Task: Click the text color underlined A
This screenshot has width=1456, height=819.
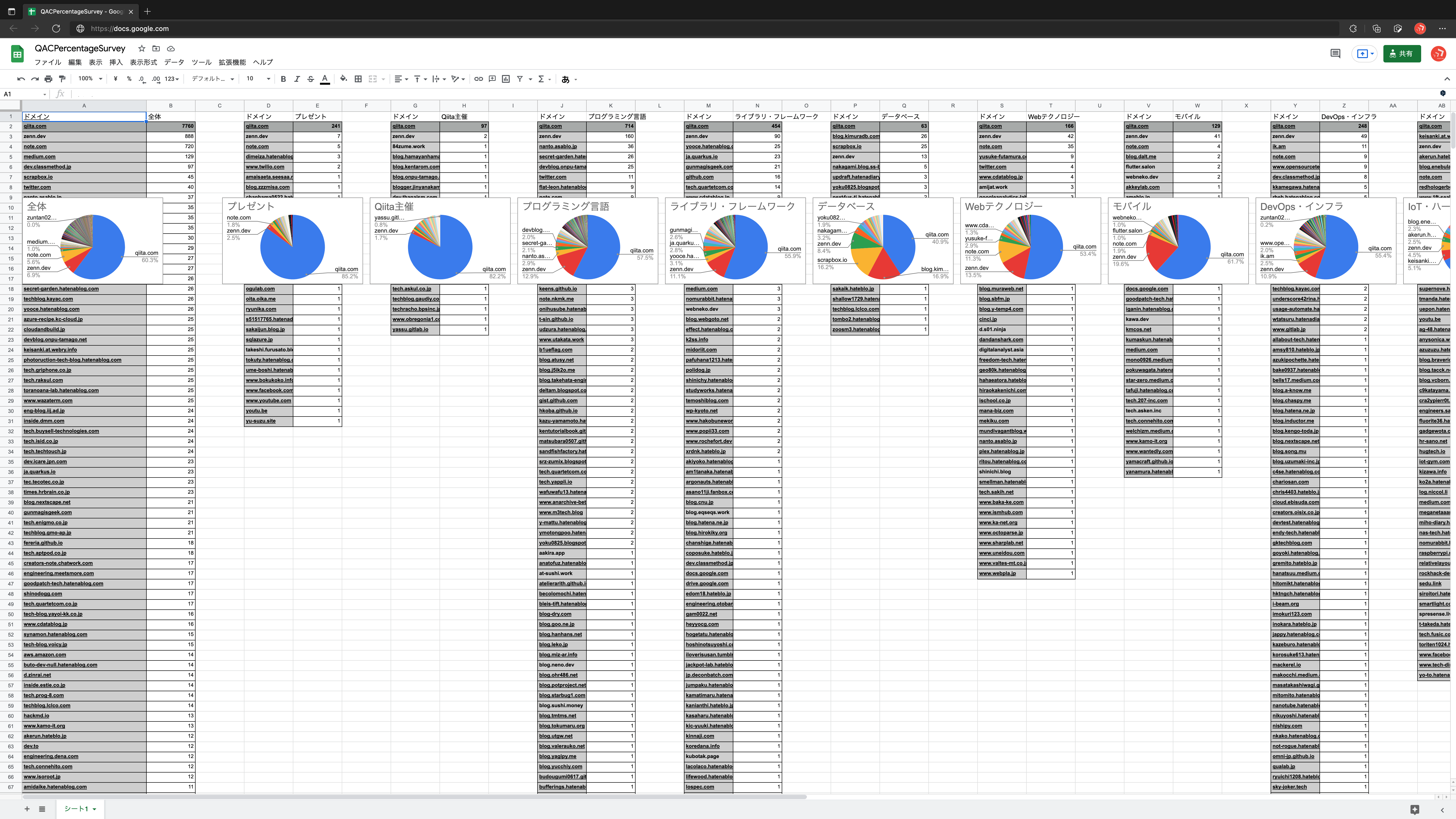Action: (325, 79)
